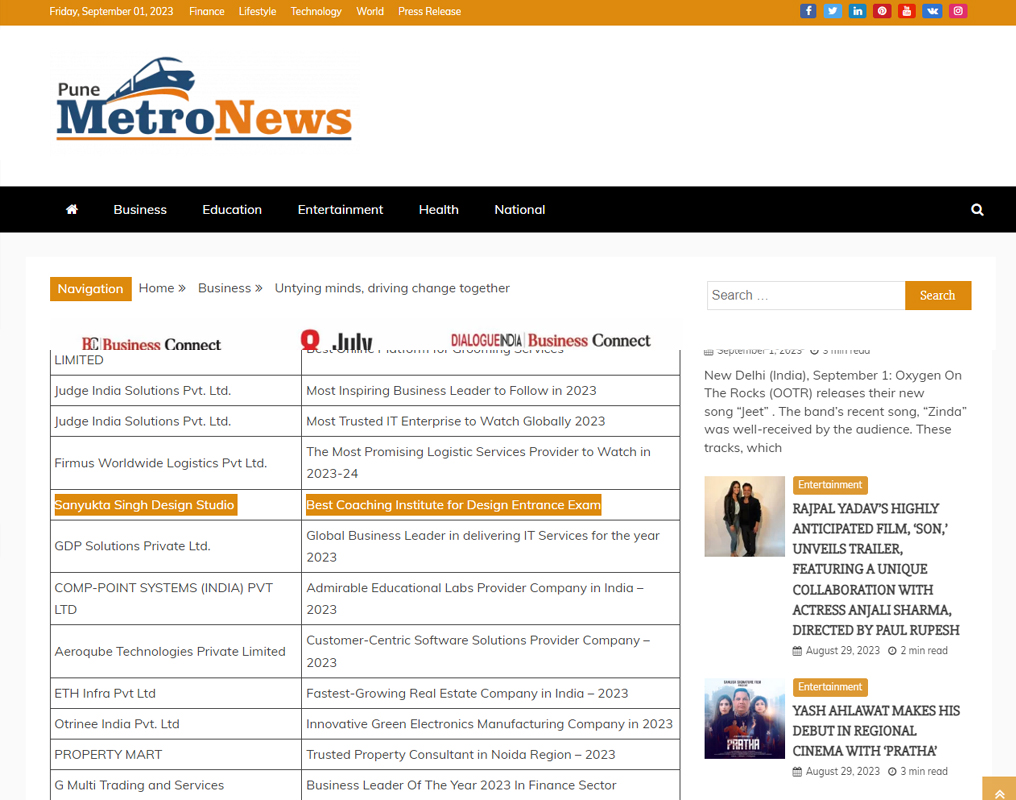Click Best Coaching Institute for Design Entrance Exam
This screenshot has height=800, width=1016.
[x=454, y=505]
